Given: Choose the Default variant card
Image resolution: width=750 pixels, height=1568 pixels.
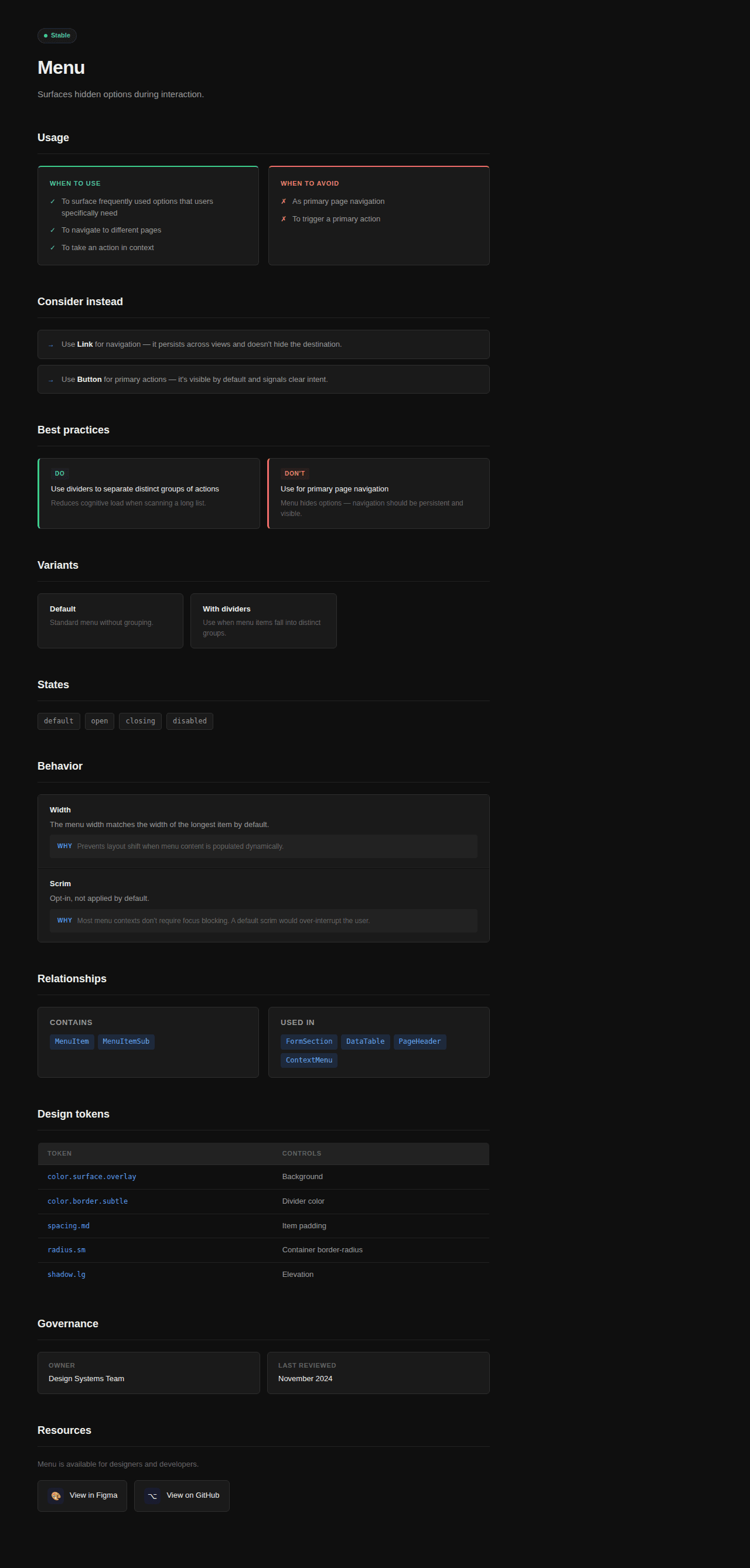Looking at the screenshot, I should coord(110,621).
